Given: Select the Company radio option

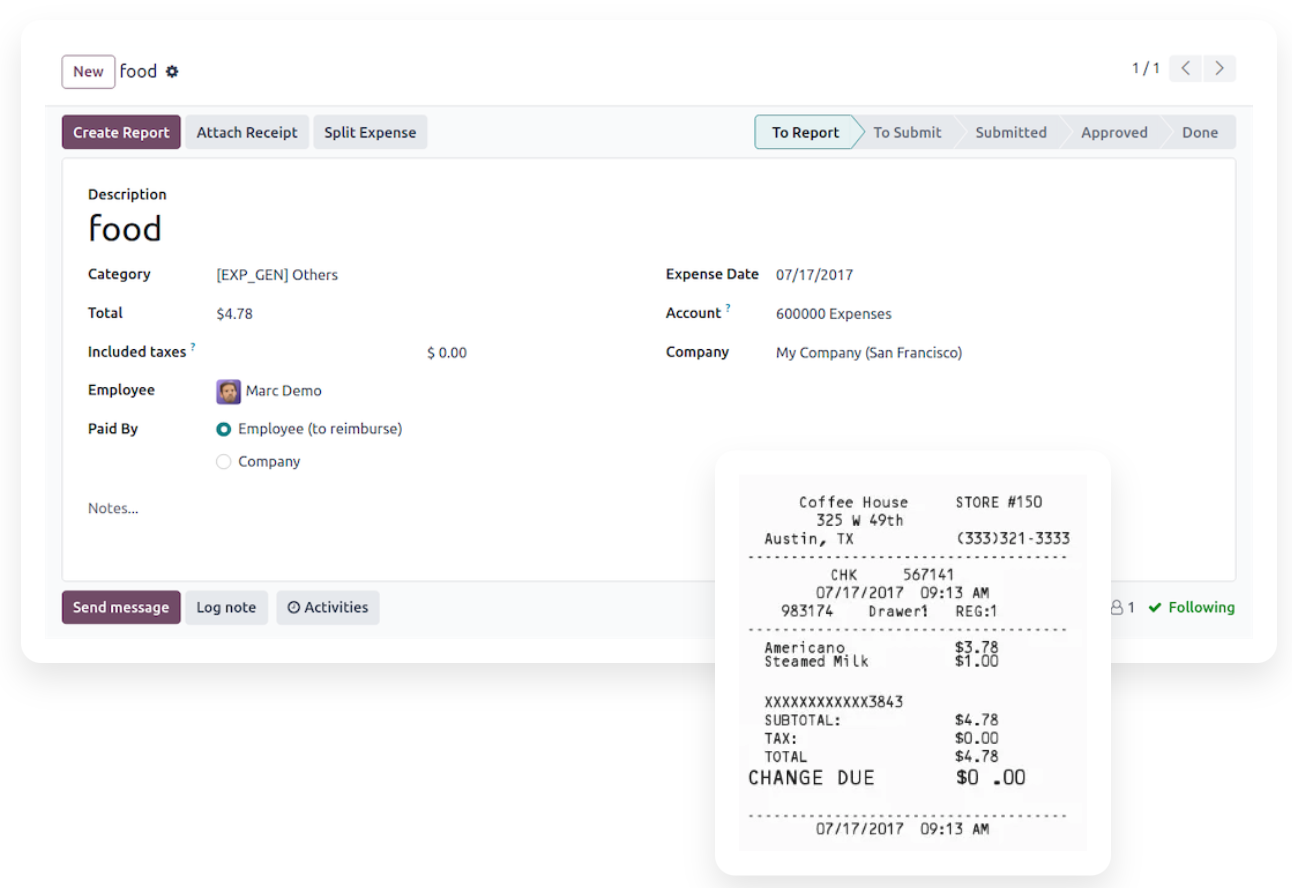Looking at the screenshot, I should (x=224, y=462).
